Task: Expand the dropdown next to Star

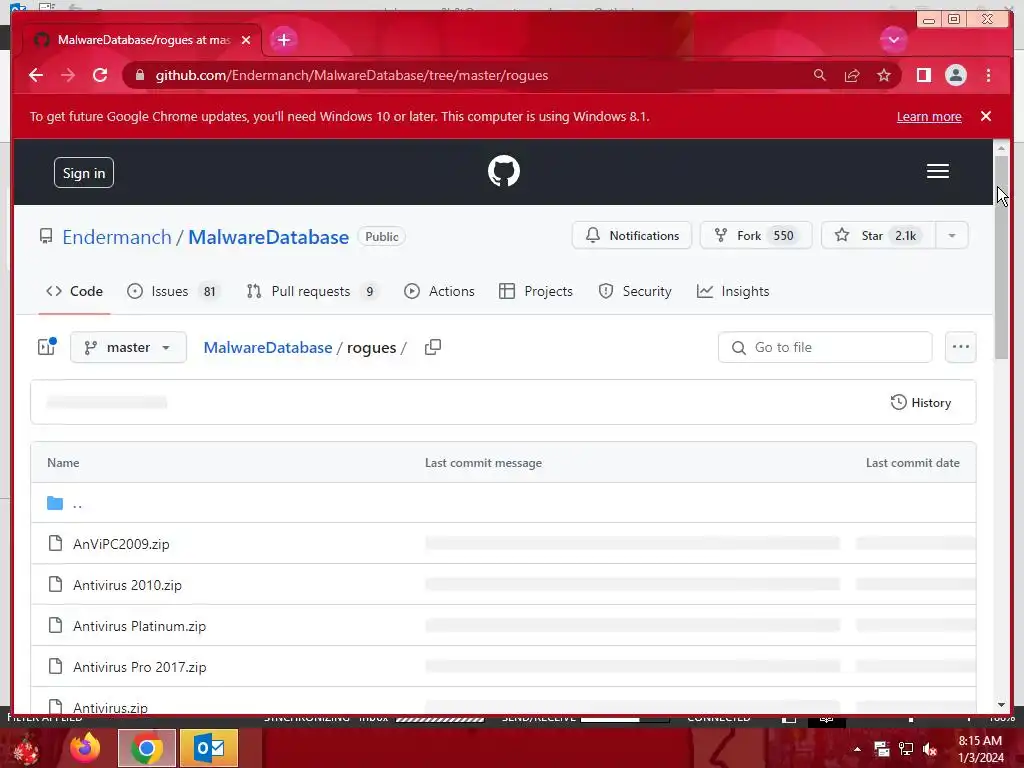Action: pos(952,235)
